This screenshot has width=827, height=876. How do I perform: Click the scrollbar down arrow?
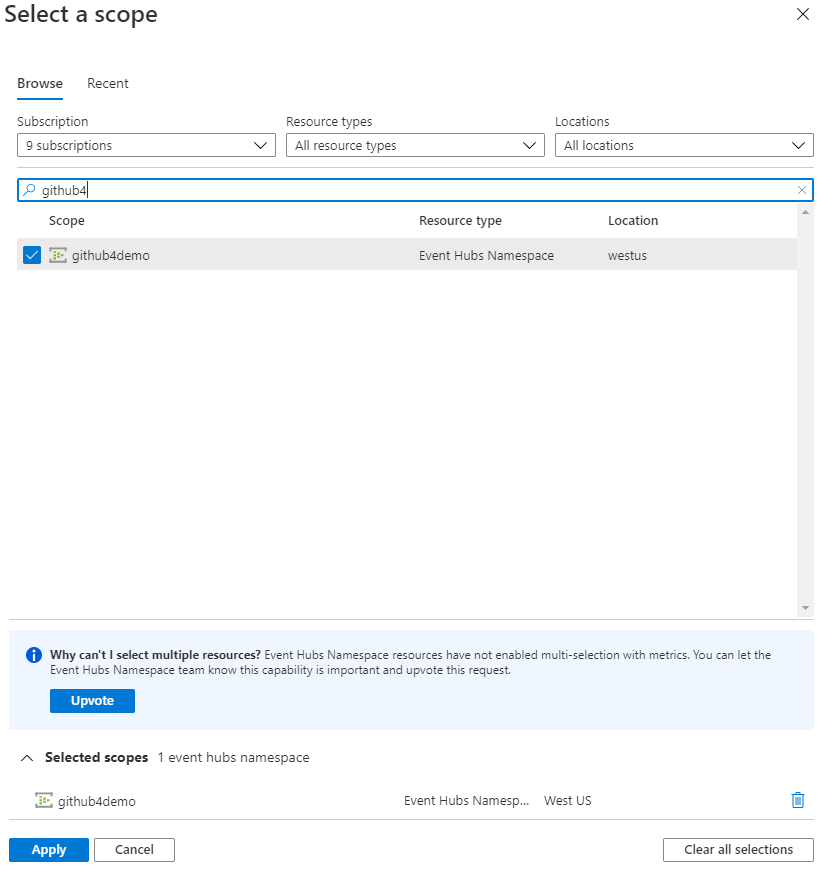805,608
